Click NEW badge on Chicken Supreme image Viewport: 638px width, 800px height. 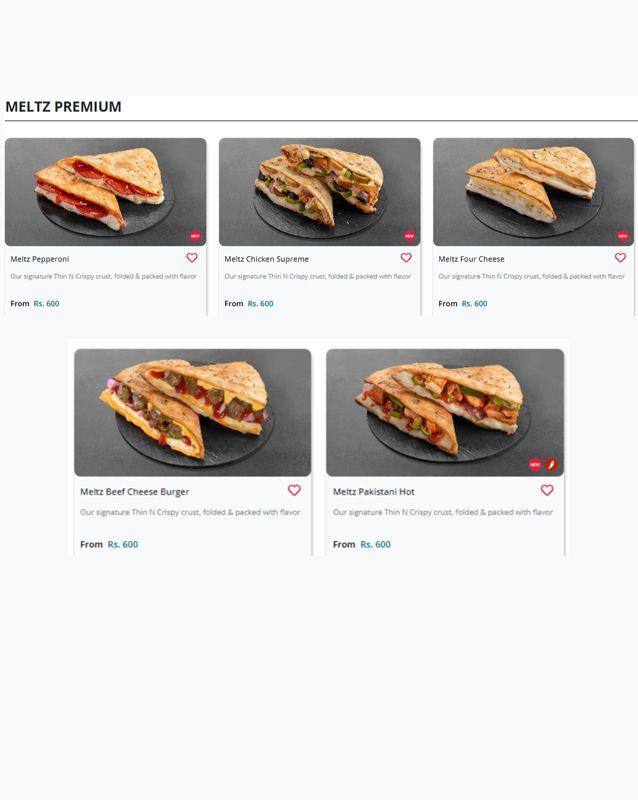(409, 236)
